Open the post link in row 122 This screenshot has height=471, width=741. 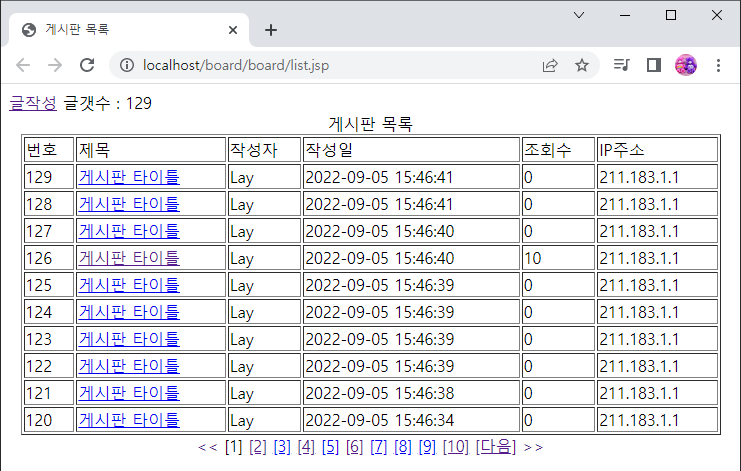pyautogui.click(x=129, y=366)
